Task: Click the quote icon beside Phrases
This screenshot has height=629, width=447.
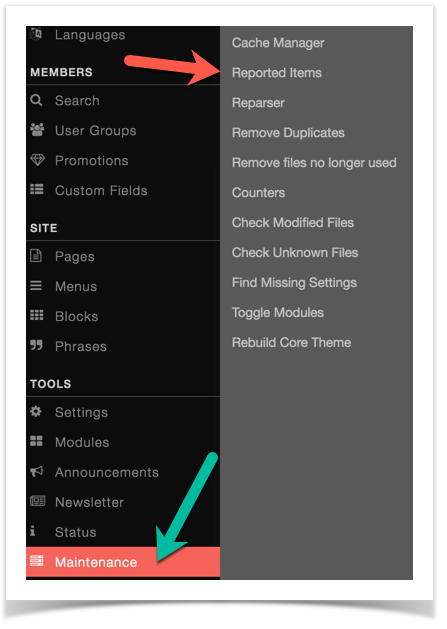Action: pos(36,345)
